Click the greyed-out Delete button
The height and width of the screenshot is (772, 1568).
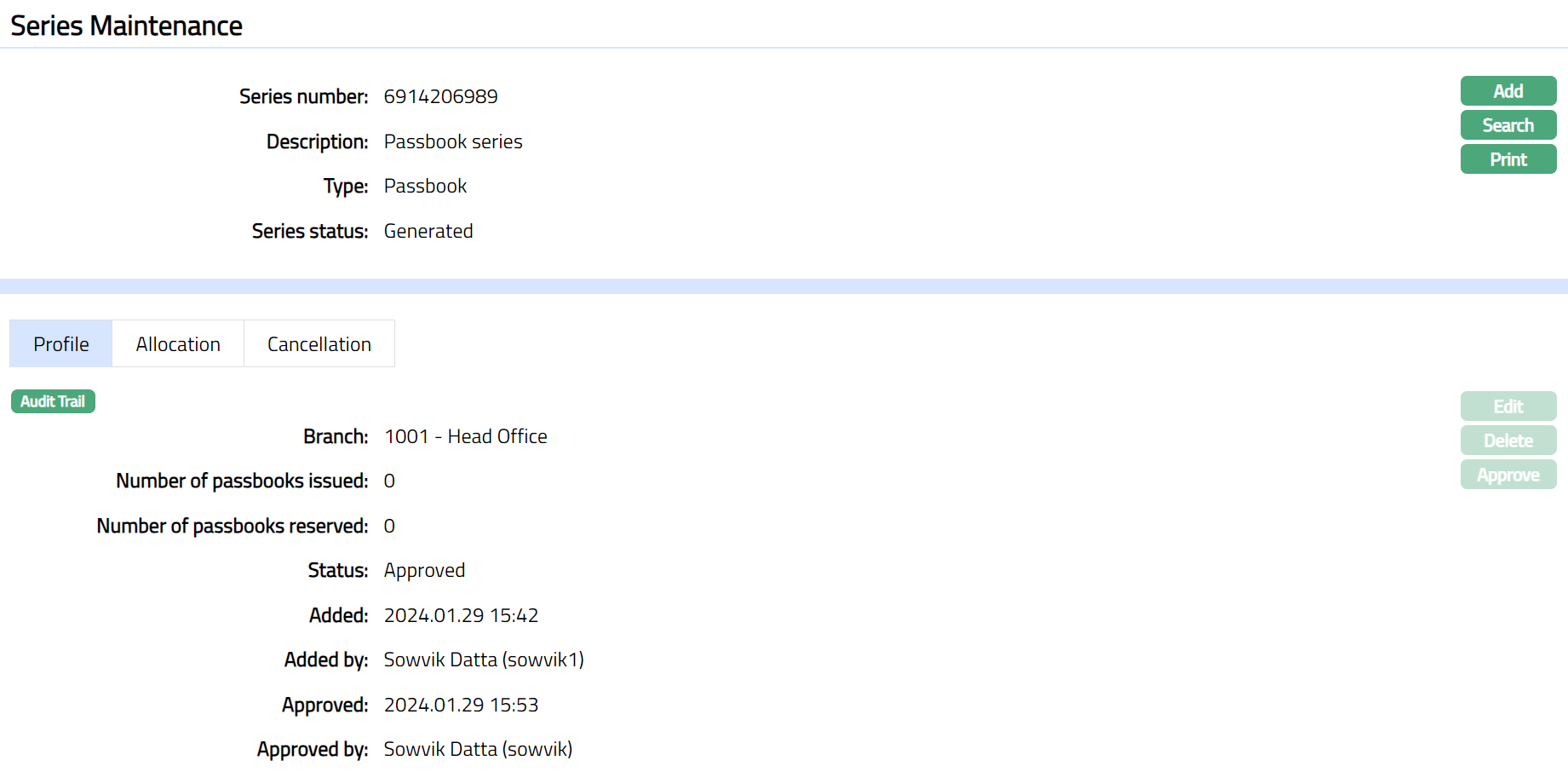pos(1508,441)
